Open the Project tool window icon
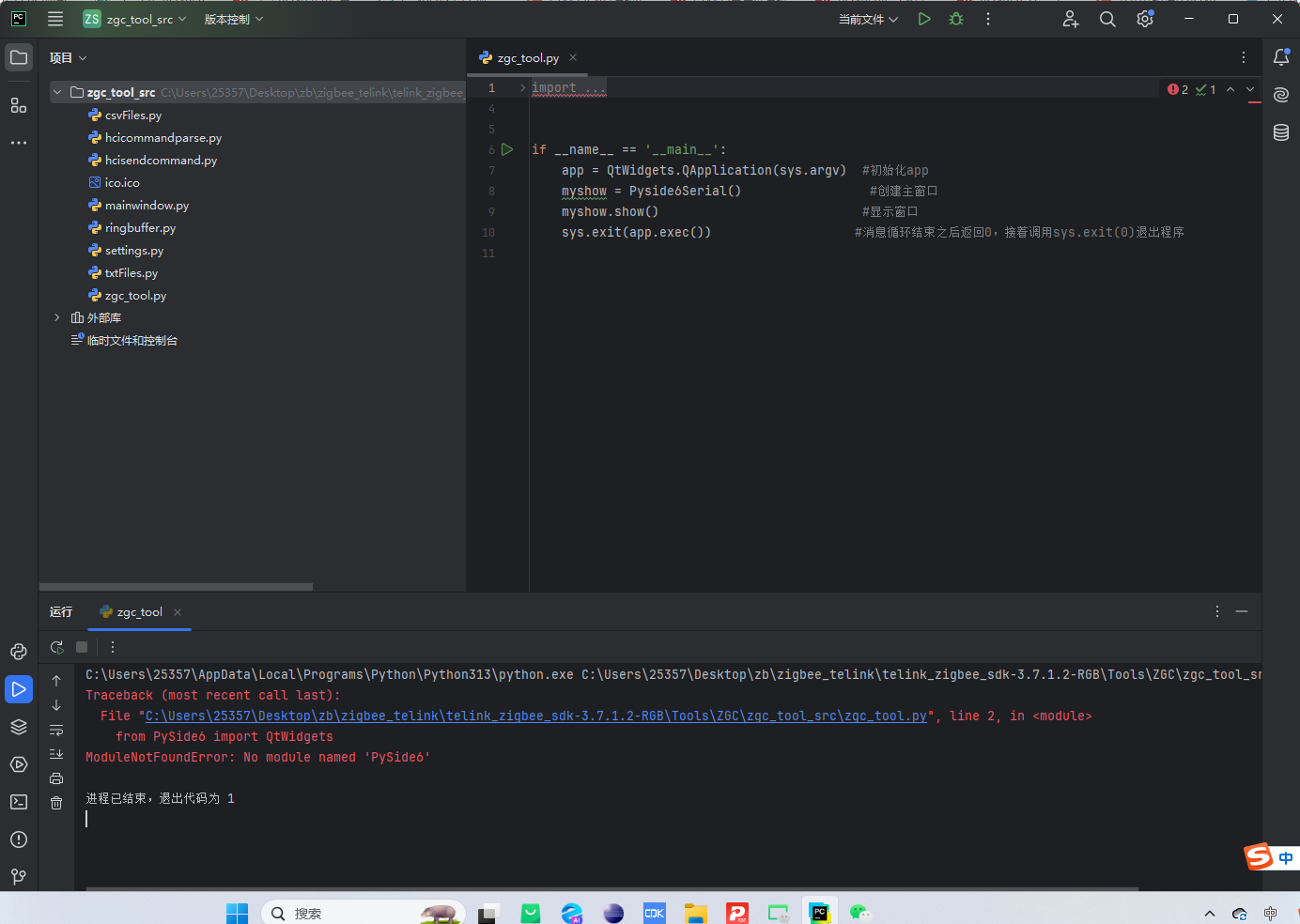 19,57
